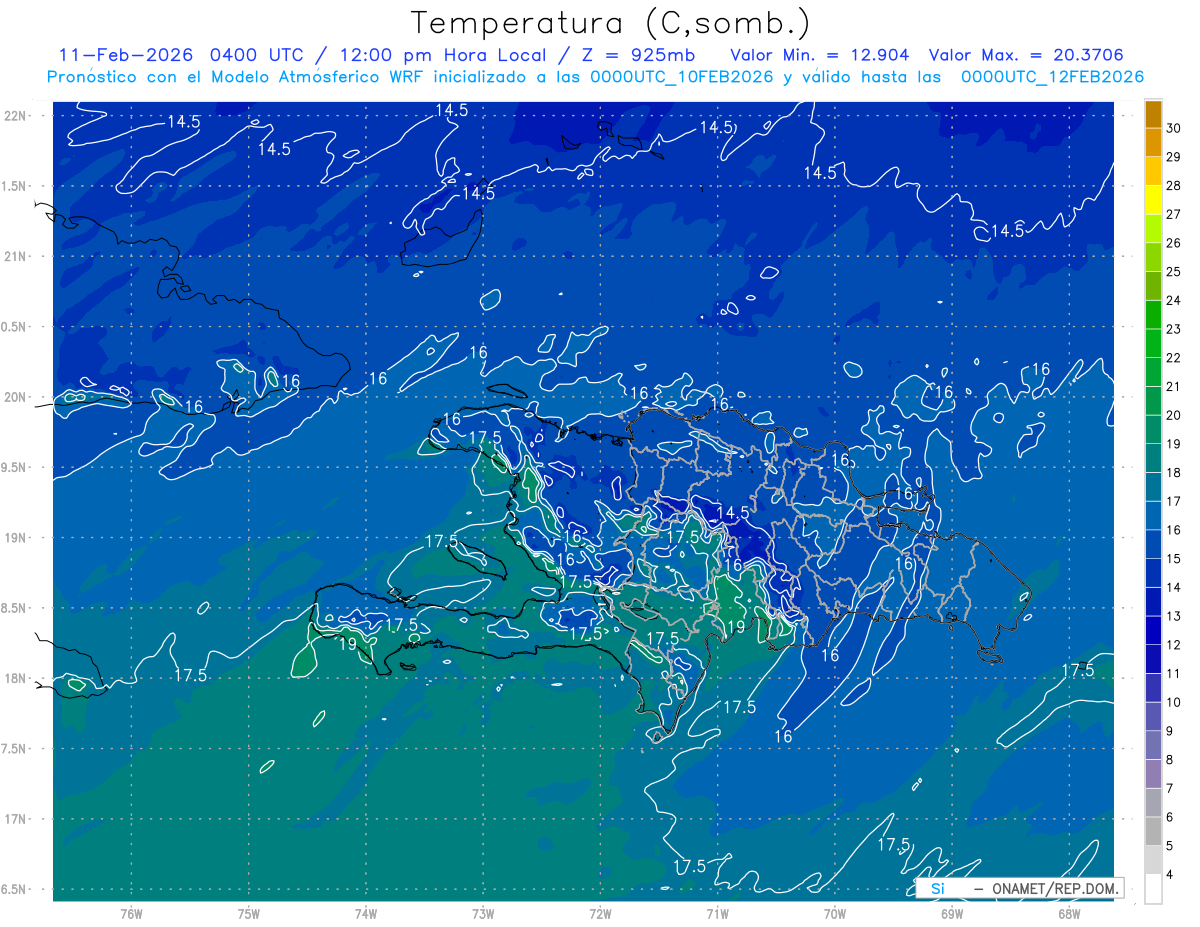This screenshot has width=1200, height=927.
Task: Click the title "Temperatura (C,somb.)"
Action: 611,23
